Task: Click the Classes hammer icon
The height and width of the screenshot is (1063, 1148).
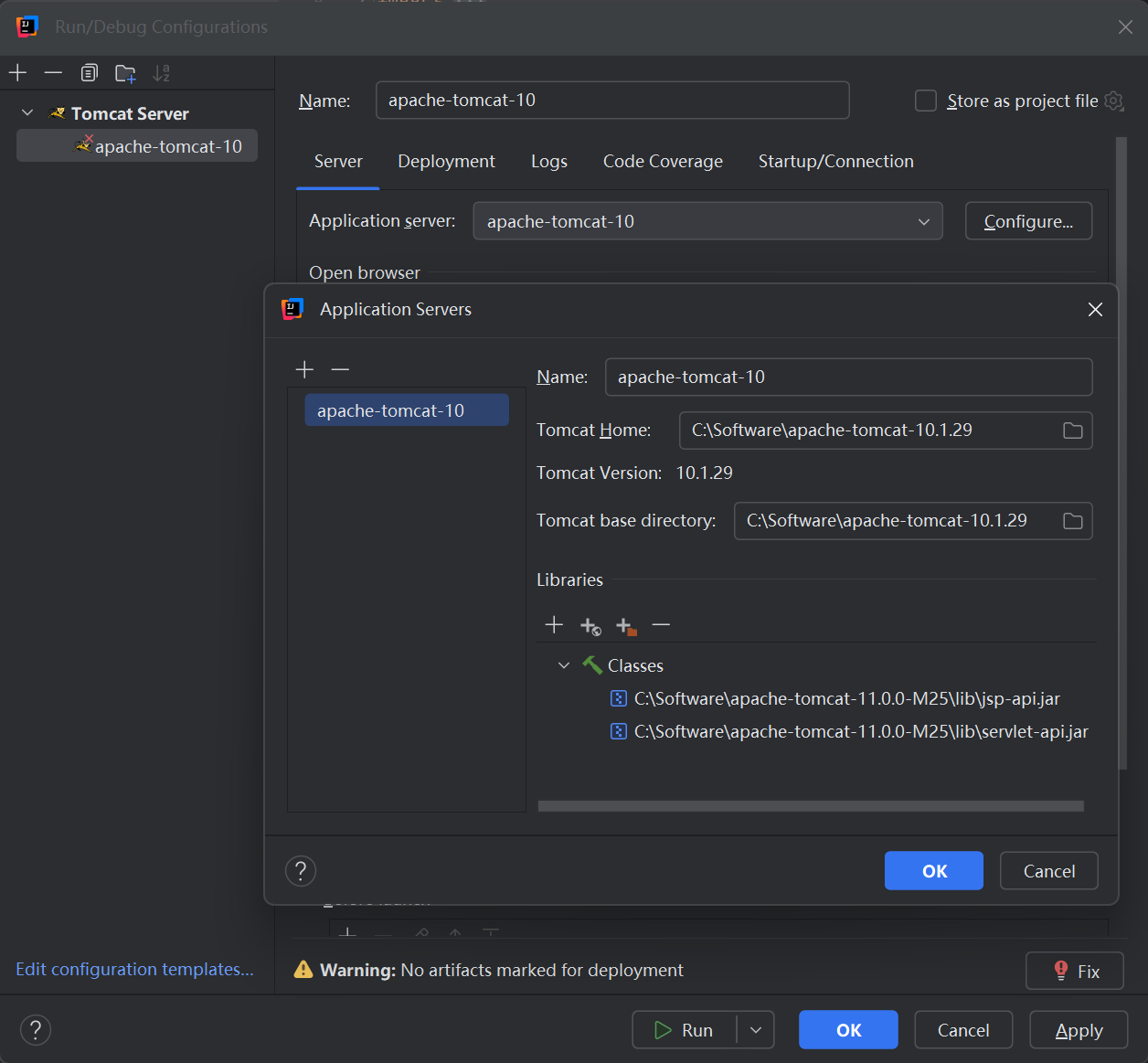Action: pos(592,665)
